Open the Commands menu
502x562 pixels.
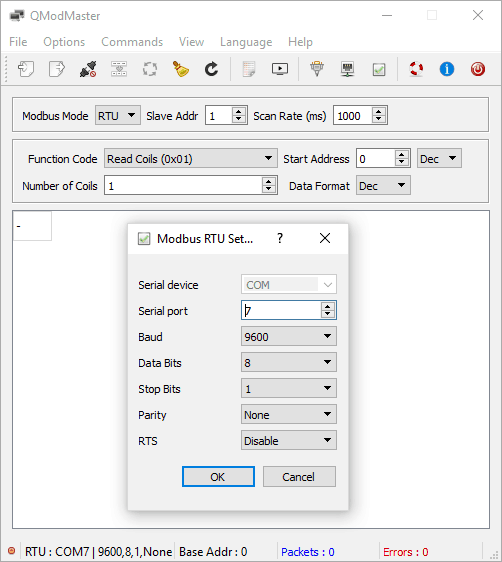(x=132, y=42)
